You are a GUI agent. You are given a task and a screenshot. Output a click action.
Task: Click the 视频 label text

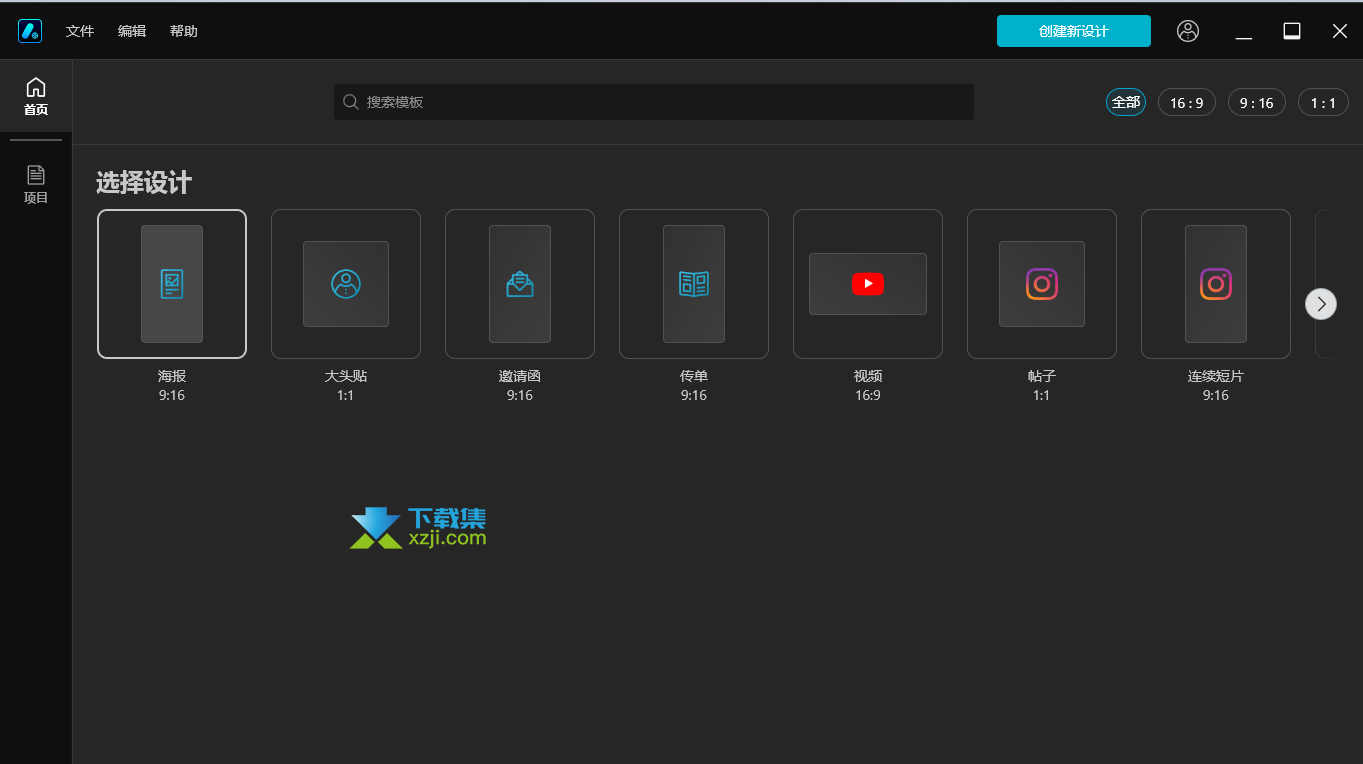pyautogui.click(x=868, y=376)
